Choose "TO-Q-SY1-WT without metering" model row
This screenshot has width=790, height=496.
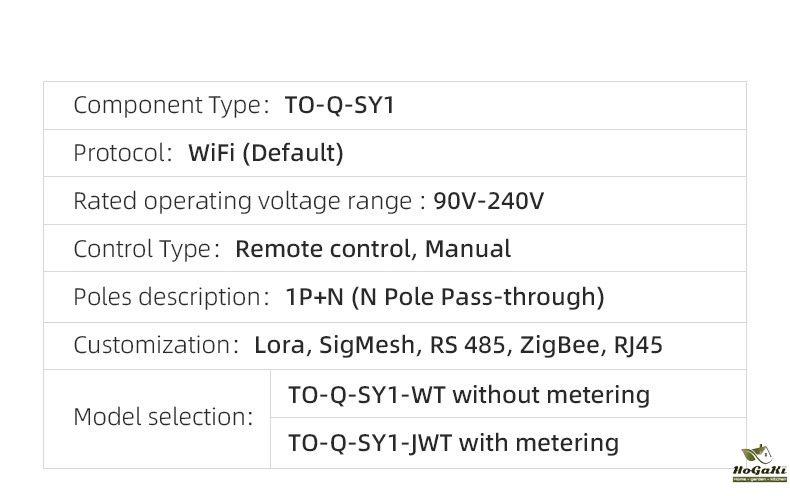point(469,394)
